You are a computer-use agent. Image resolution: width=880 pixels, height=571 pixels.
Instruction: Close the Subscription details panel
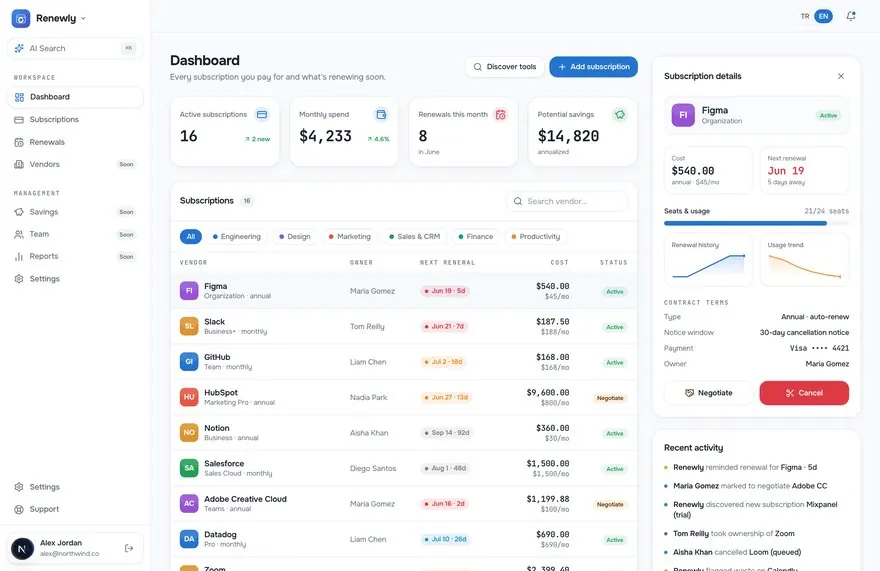click(841, 76)
